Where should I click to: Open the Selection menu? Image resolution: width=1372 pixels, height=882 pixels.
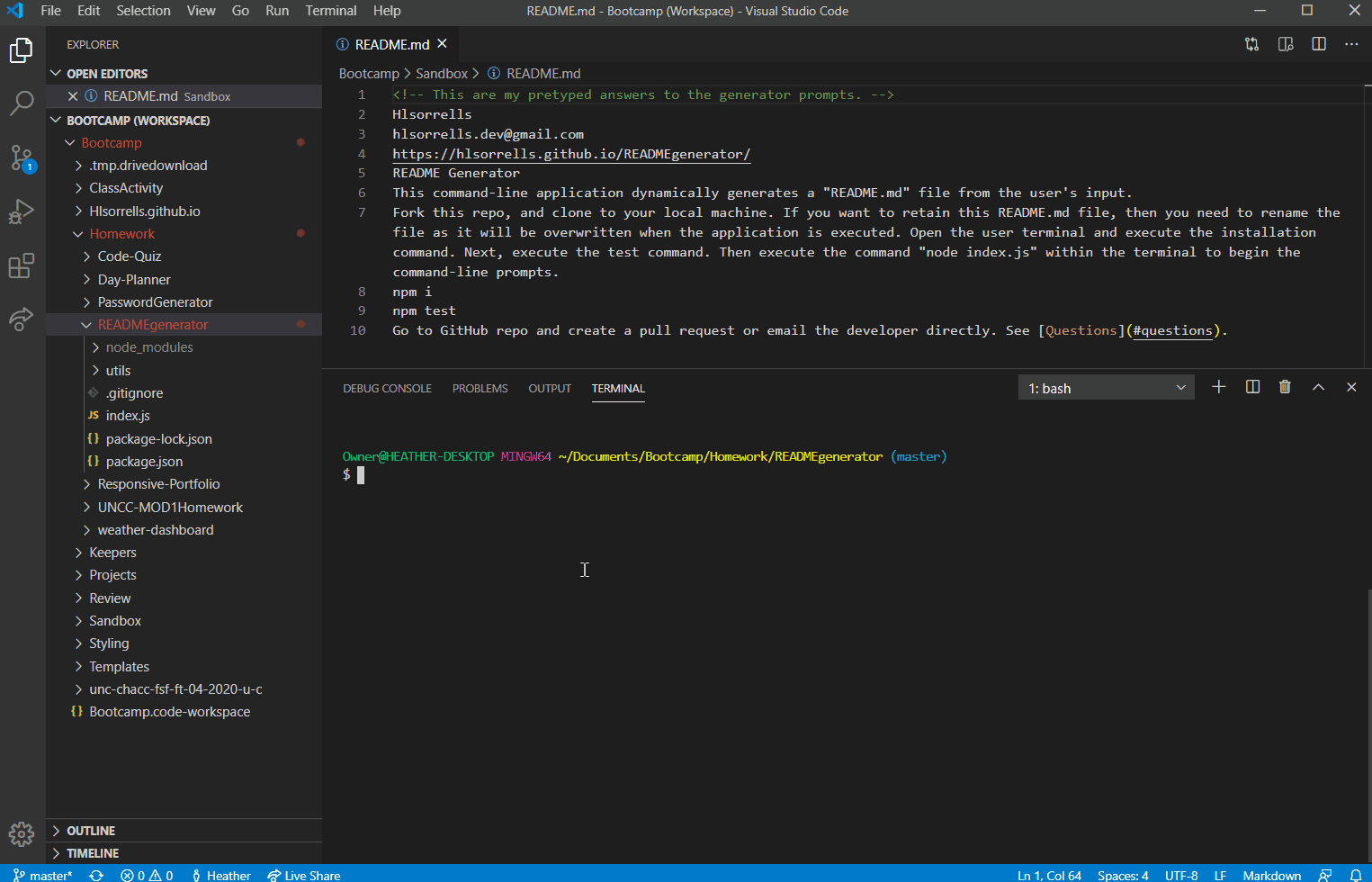[143, 11]
